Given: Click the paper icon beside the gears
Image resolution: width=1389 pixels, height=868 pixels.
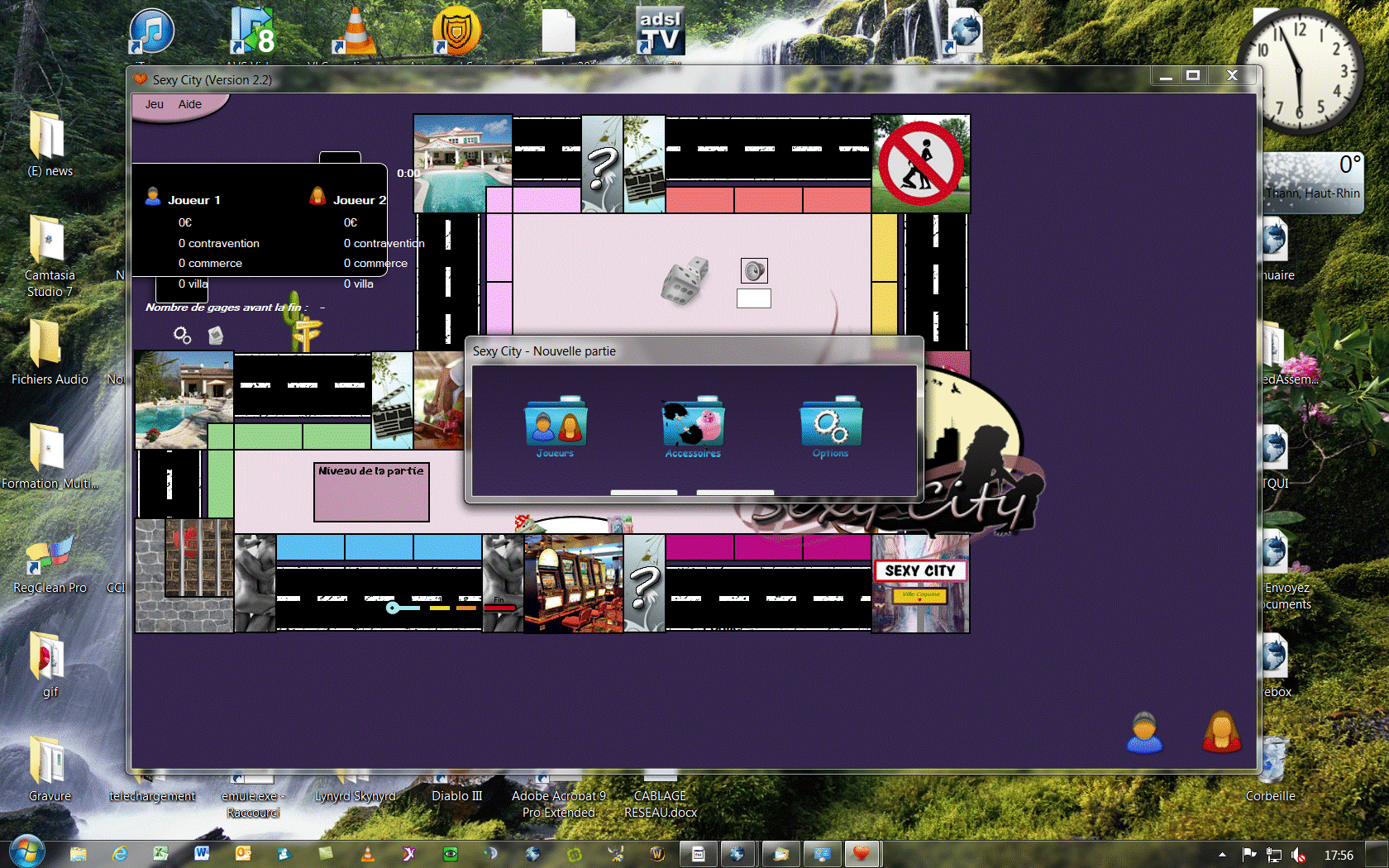Looking at the screenshot, I should tap(216, 335).
